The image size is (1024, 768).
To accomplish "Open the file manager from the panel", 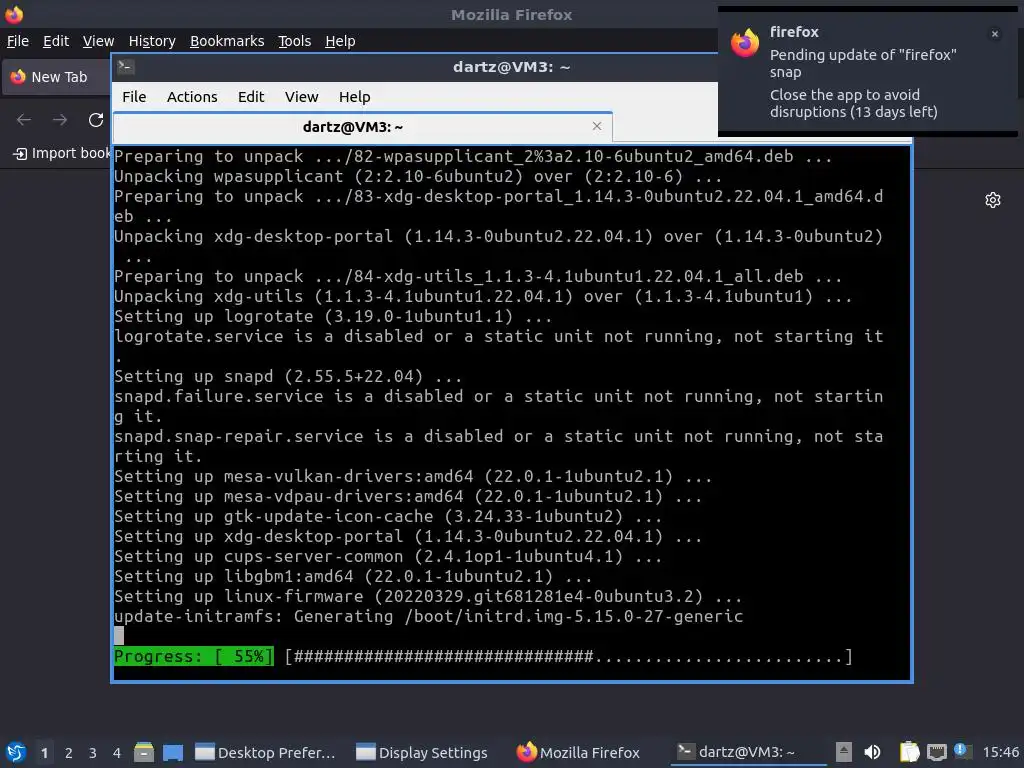I will [x=144, y=752].
